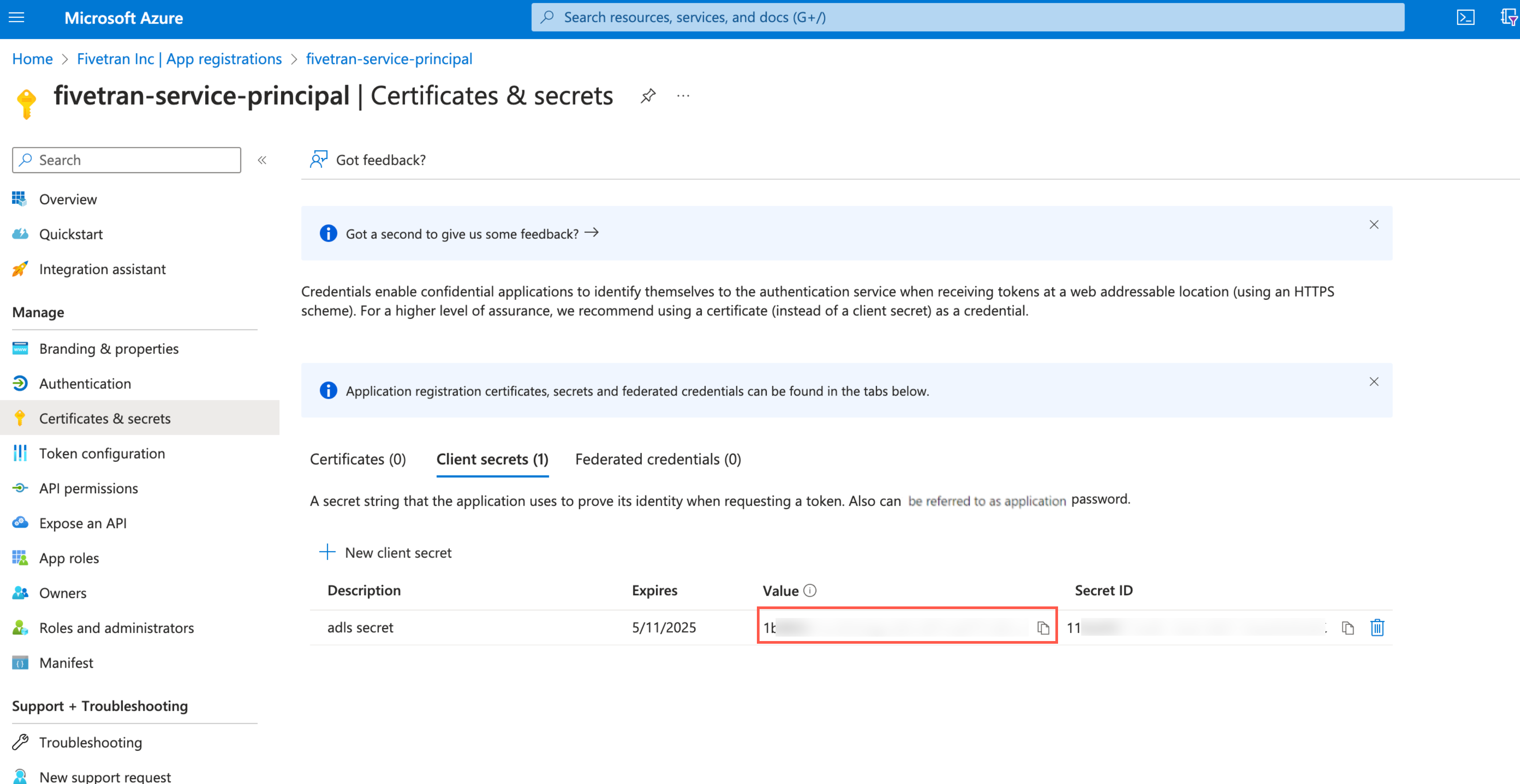Click the 'Support + Troubleshooting' section heading
The image size is (1520, 784).
pyautogui.click(x=100, y=705)
